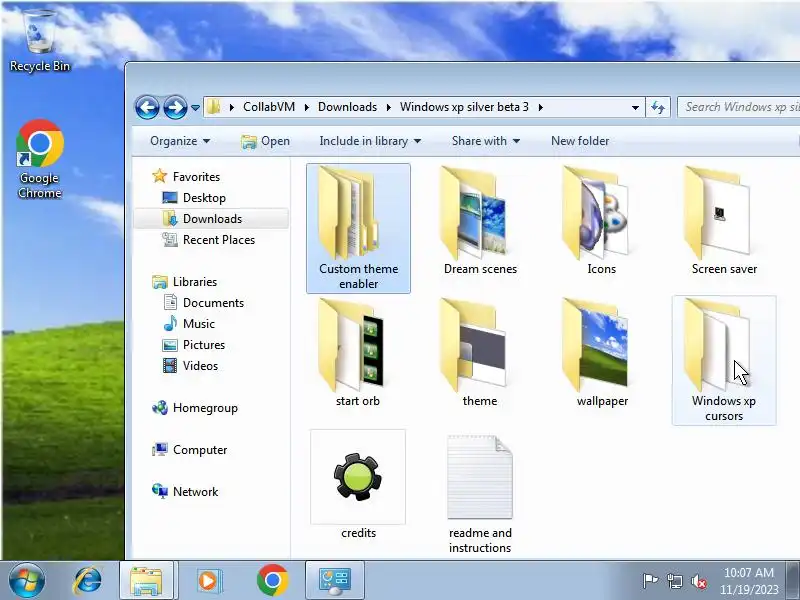
Task: Select Desktop under Favorites
Action: point(204,197)
